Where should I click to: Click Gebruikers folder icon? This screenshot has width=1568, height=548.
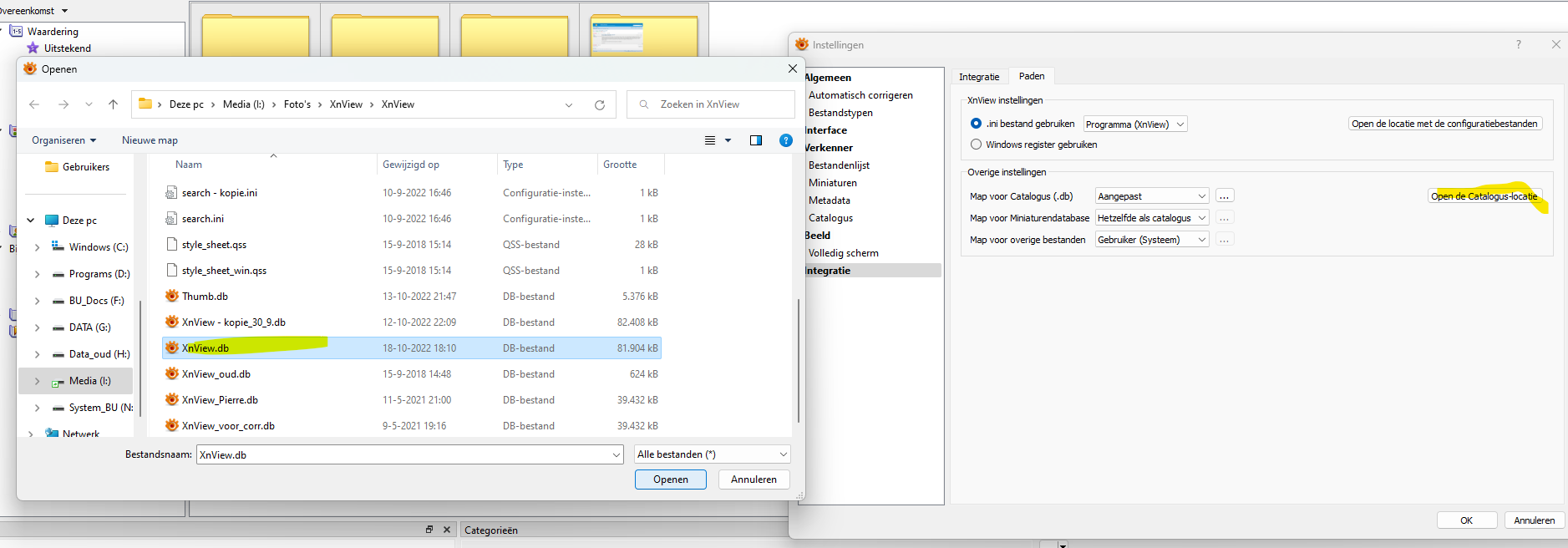tap(52, 167)
